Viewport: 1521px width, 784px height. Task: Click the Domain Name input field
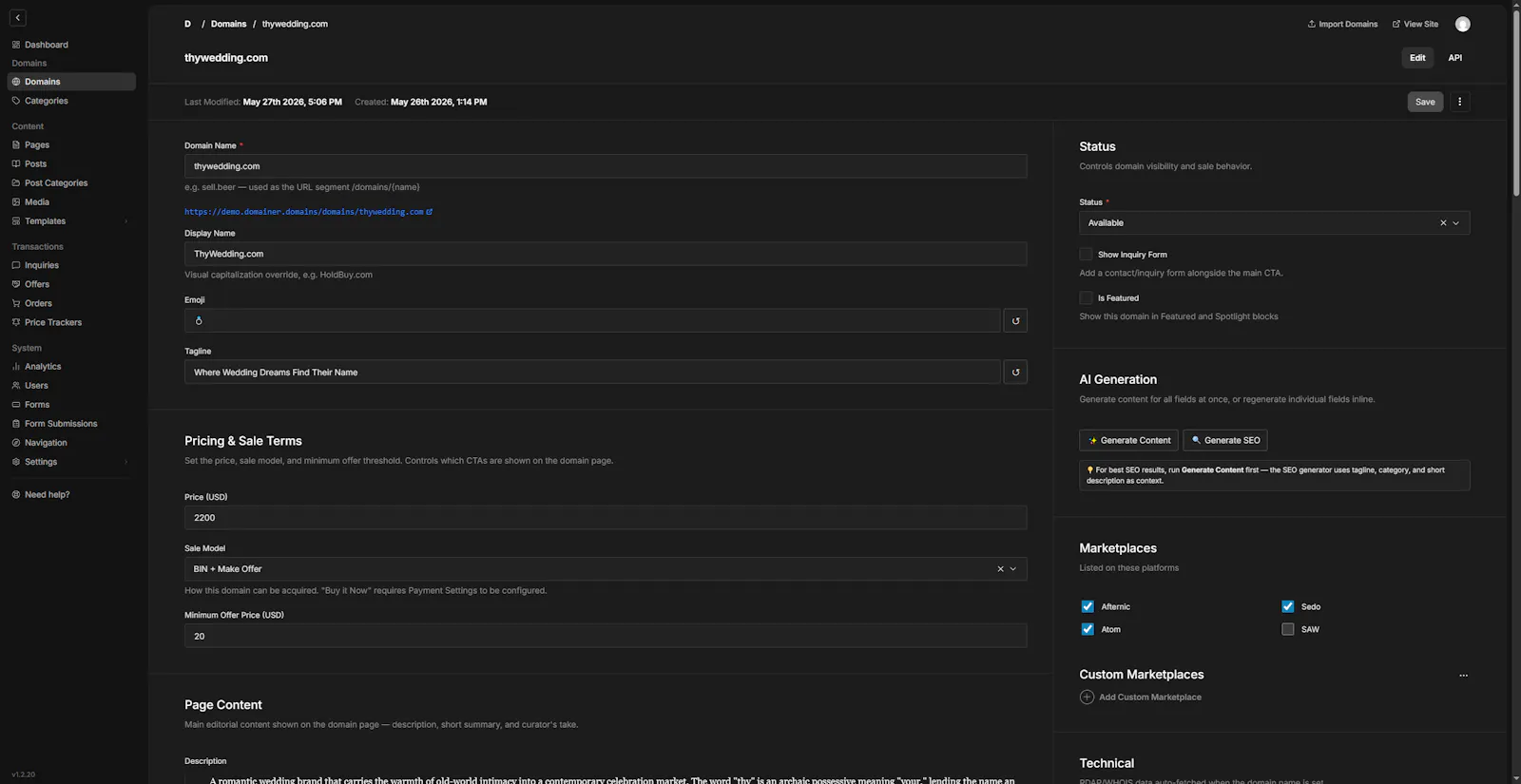[606, 166]
